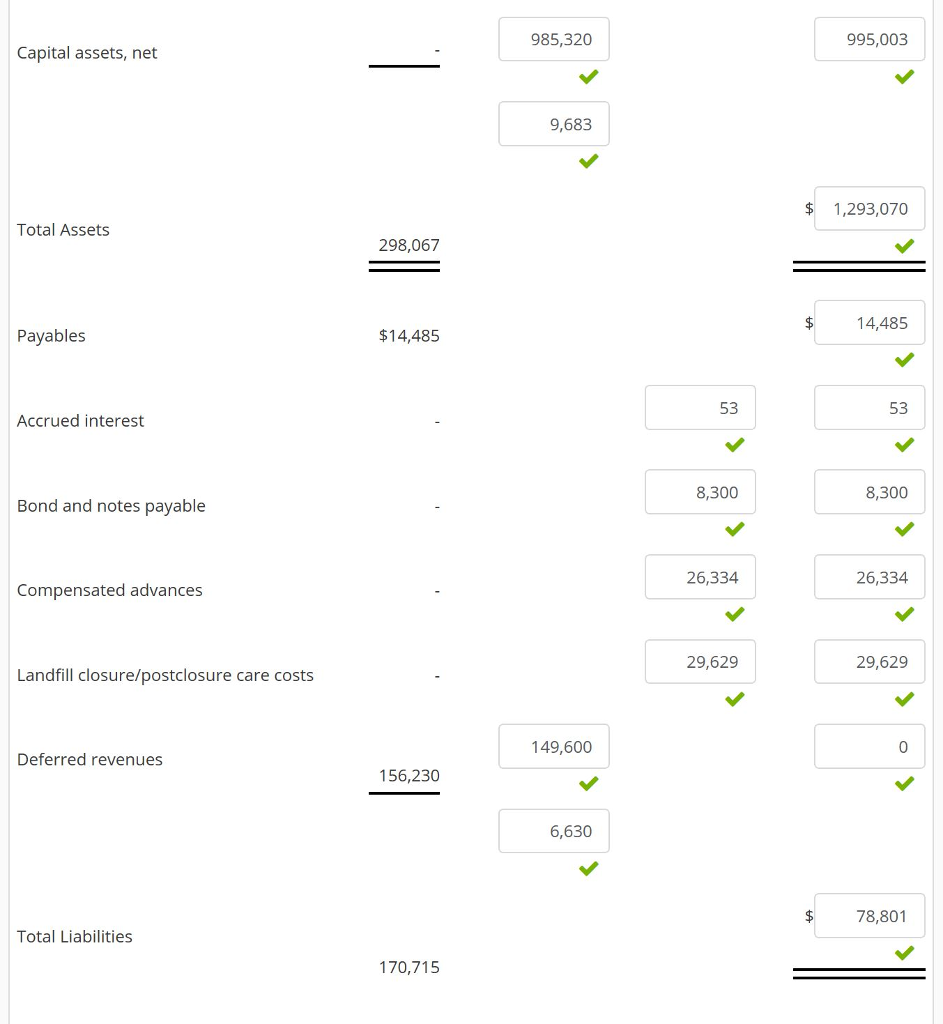Click the 9,683 input field

coord(554,124)
